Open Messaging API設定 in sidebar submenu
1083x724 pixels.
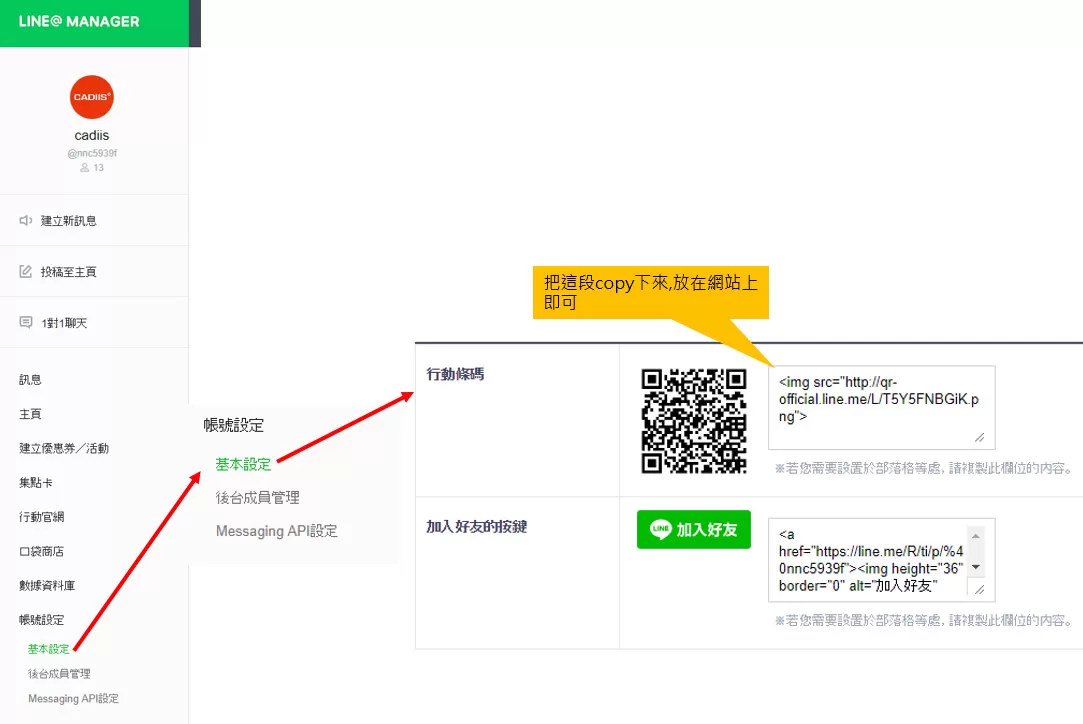click(x=73, y=699)
